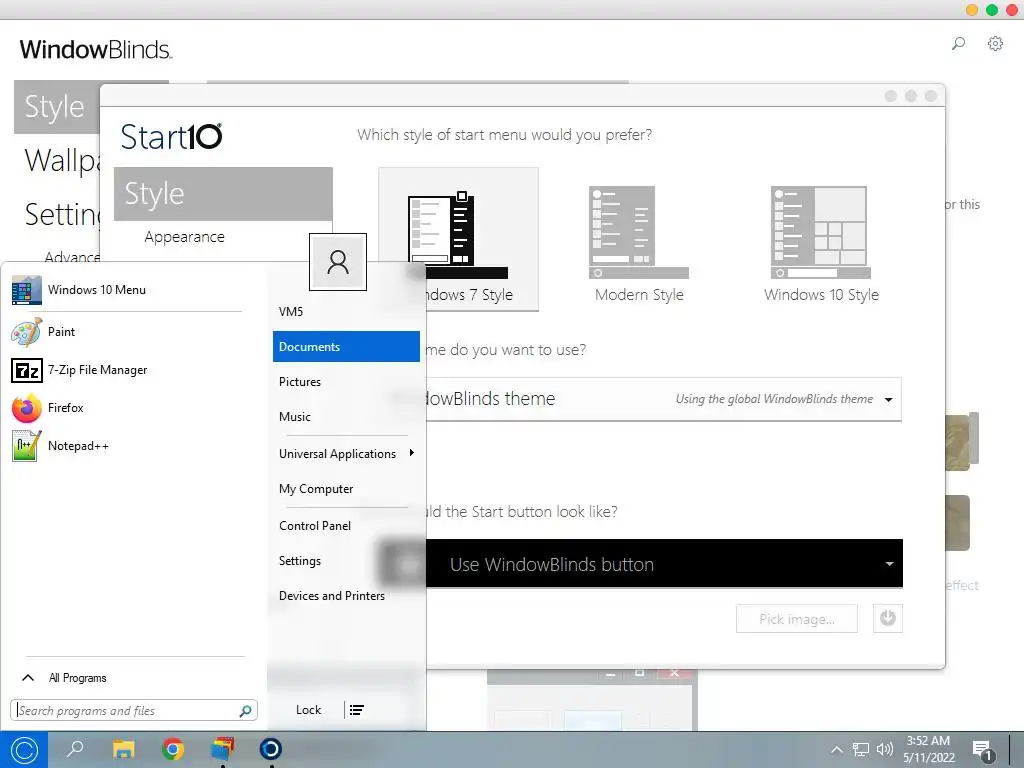Select the Modern Style start menu option
Image resolution: width=1024 pixels, height=768 pixels.
(x=639, y=245)
